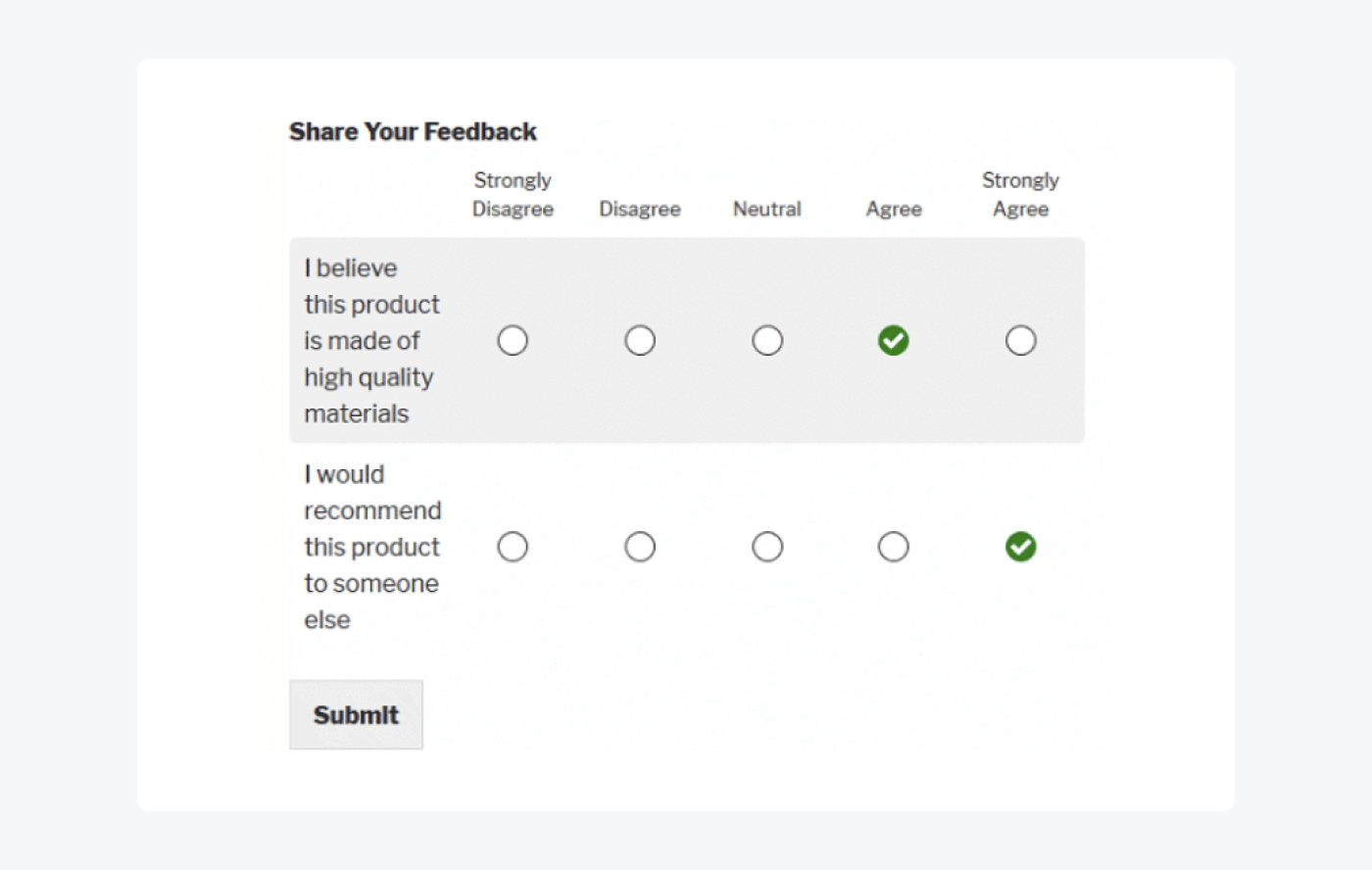
Task: Click the selected Agree checkmark for quality
Action: pyautogui.click(x=893, y=340)
